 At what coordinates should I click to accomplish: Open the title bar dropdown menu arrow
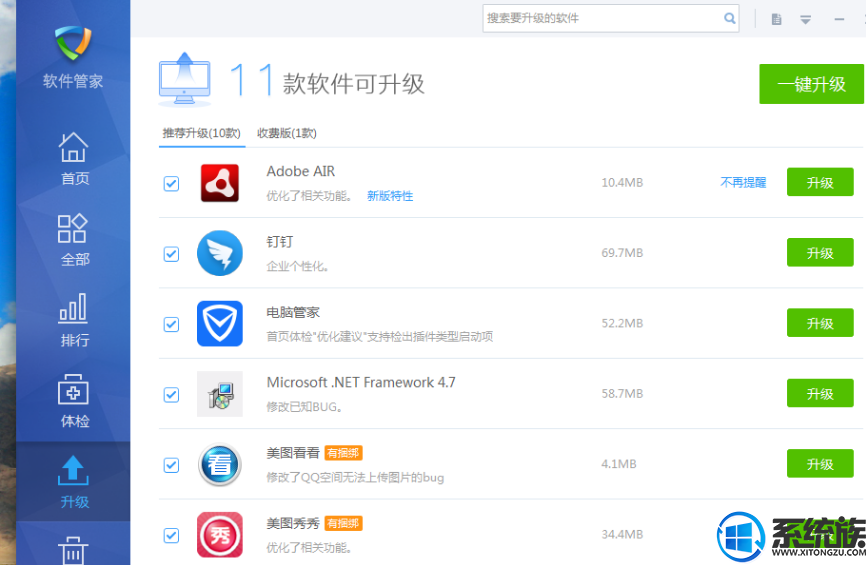coord(806,20)
